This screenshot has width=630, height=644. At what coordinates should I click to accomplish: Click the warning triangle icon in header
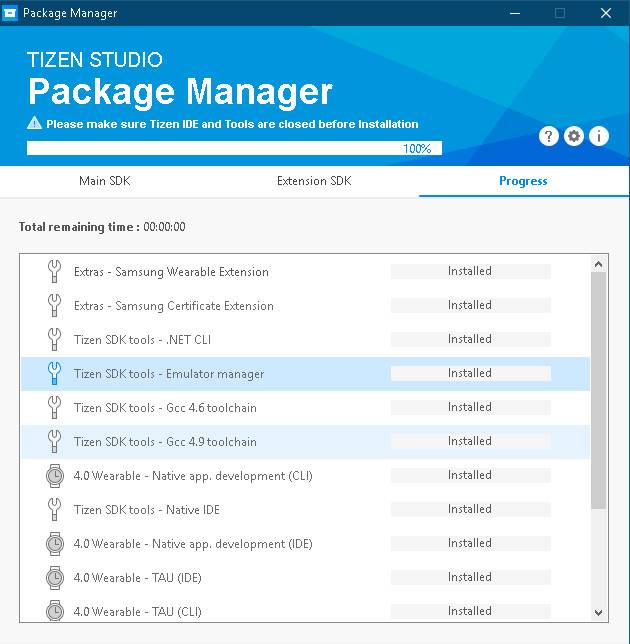tap(34, 123)
